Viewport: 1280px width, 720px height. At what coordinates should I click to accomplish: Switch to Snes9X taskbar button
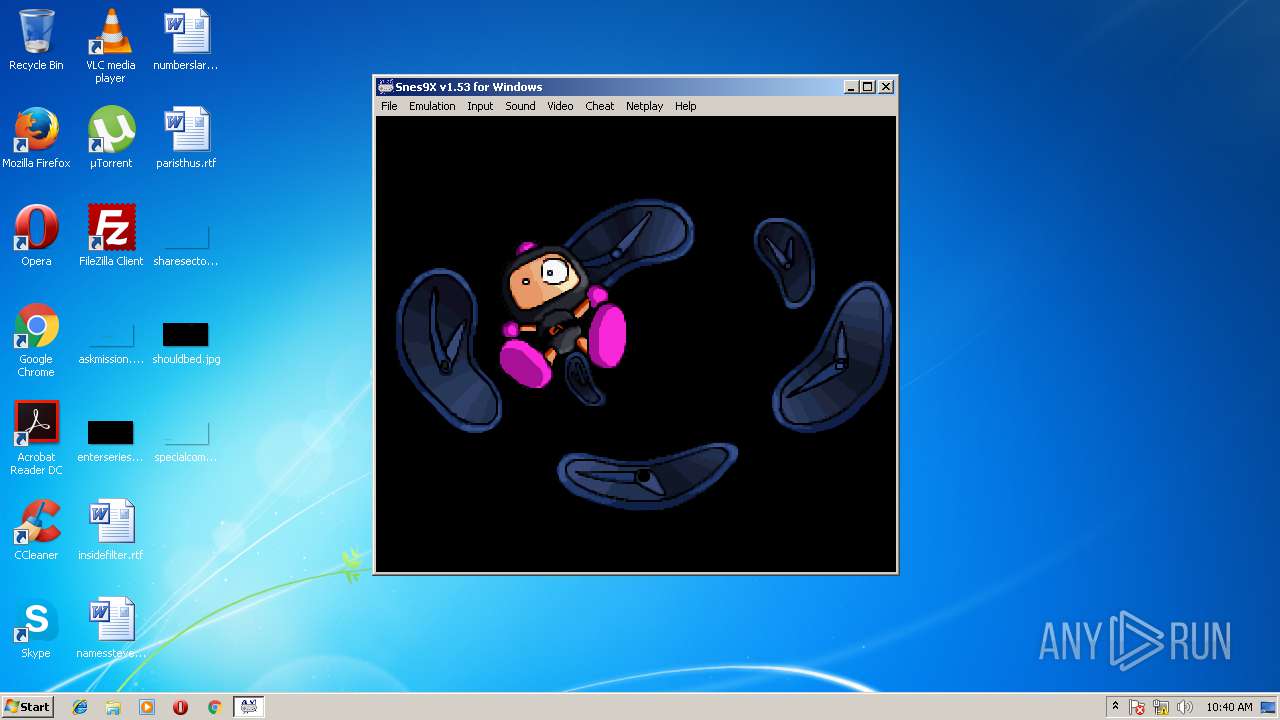click(248, 707)
